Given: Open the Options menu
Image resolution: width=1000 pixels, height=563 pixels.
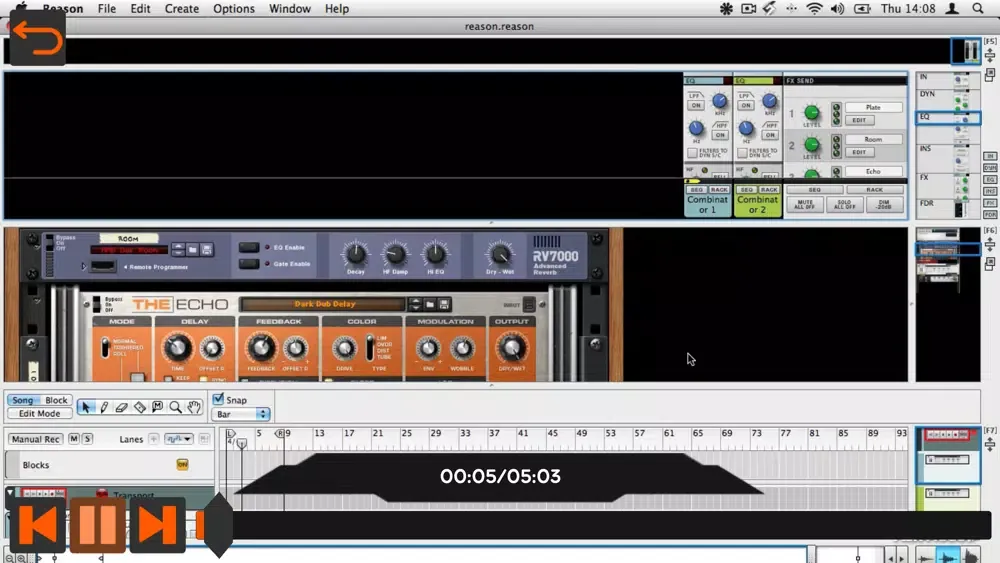Looking at the screenshot, I should pyautogui.click(x=234, y=8).
